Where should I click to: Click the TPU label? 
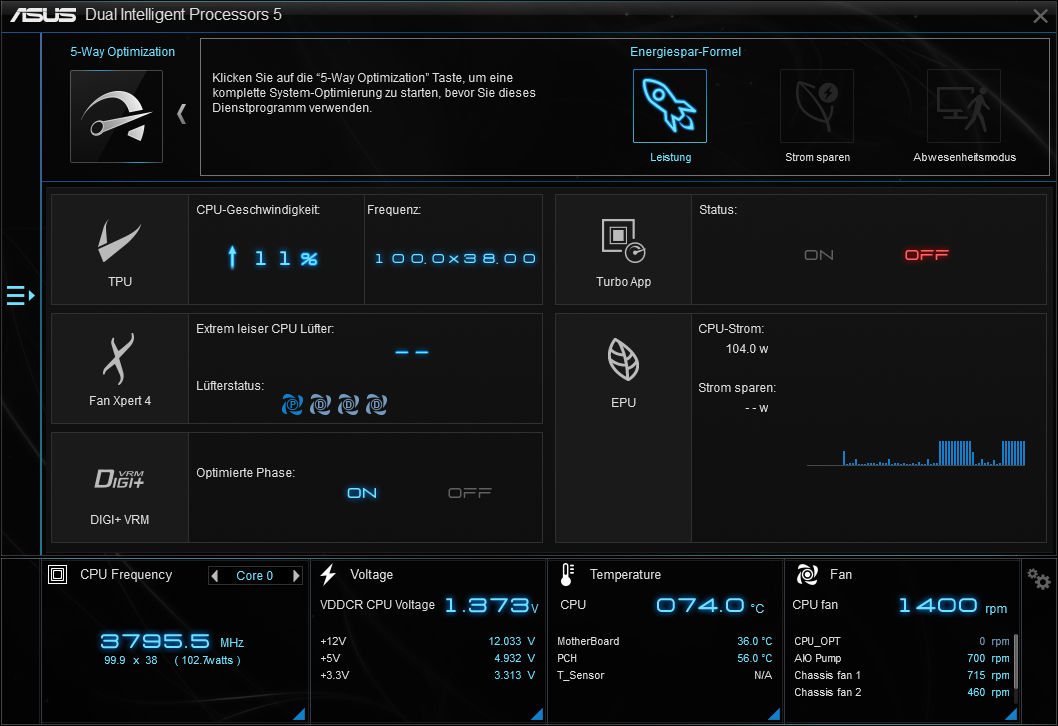(x=119, y=281)
